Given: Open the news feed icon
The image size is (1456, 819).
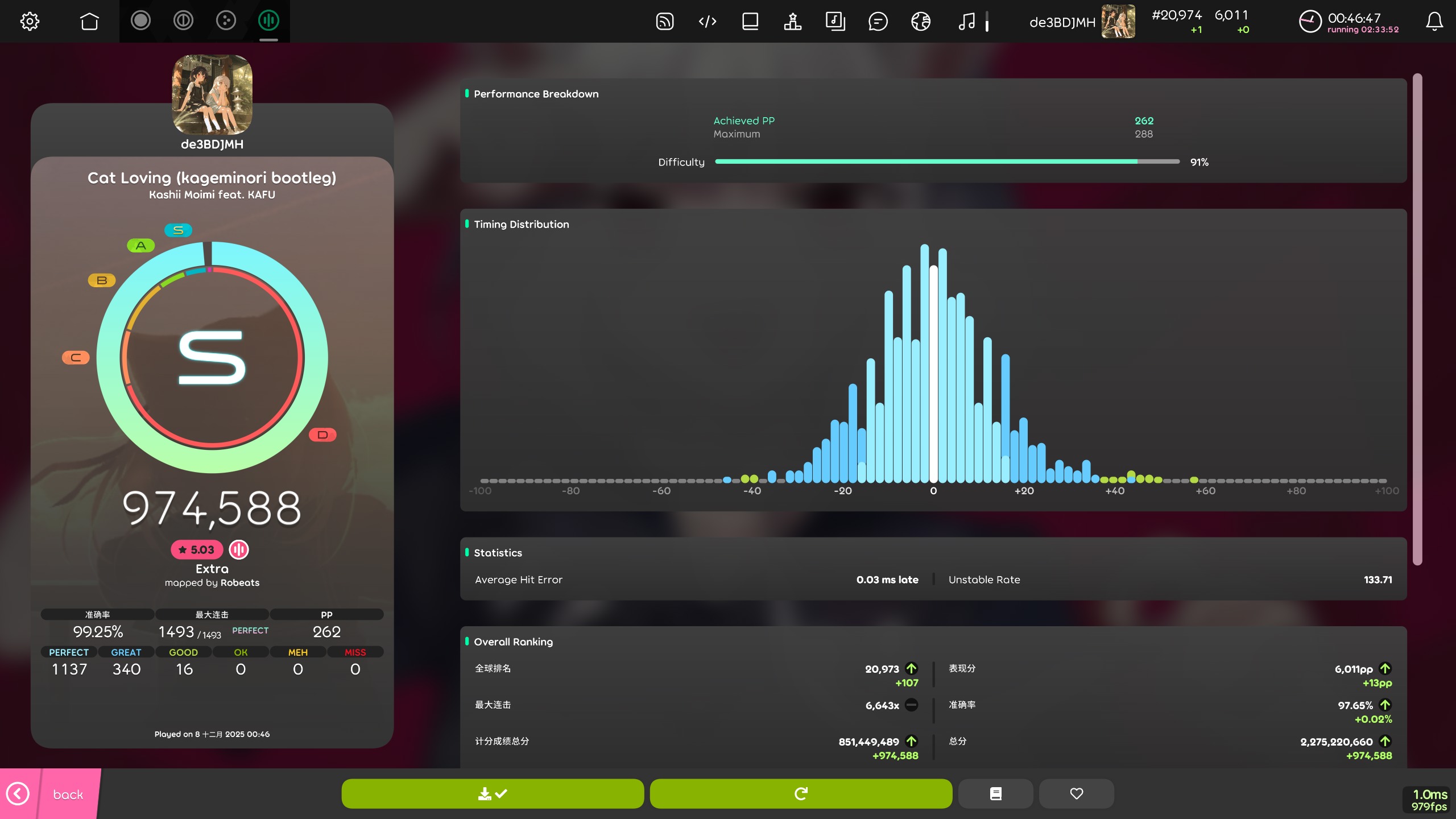Looking at the screenshot, I should [x=664, y=22].
